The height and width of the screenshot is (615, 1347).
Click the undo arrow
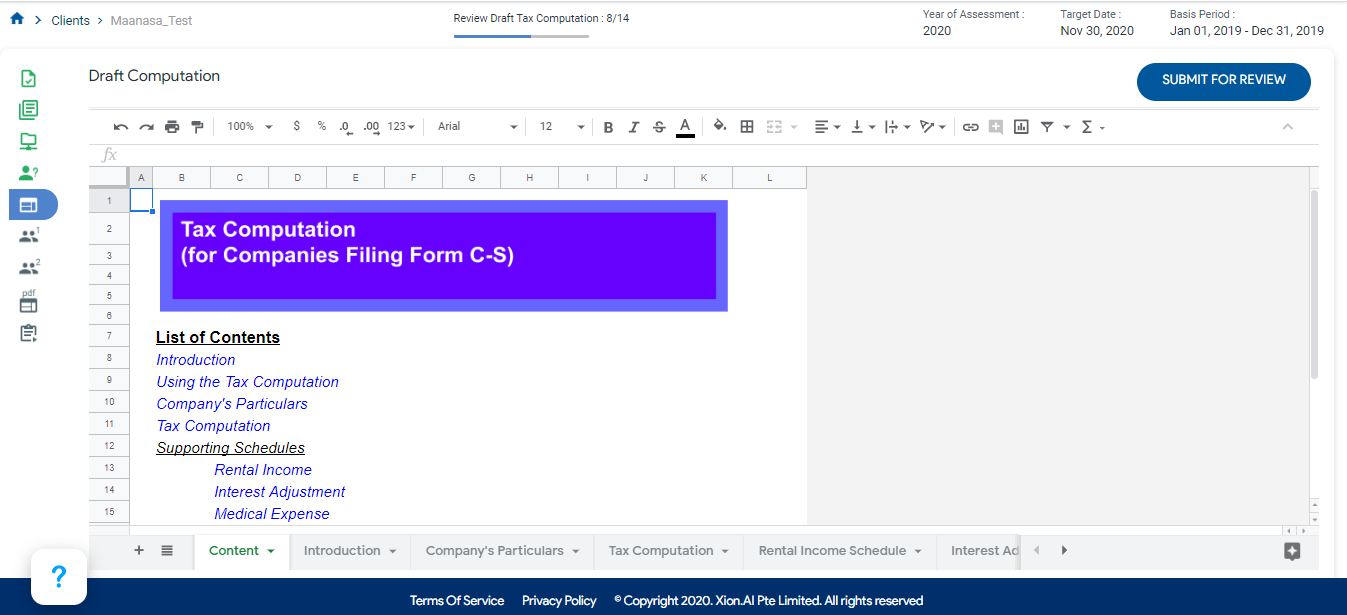[121, 127]
